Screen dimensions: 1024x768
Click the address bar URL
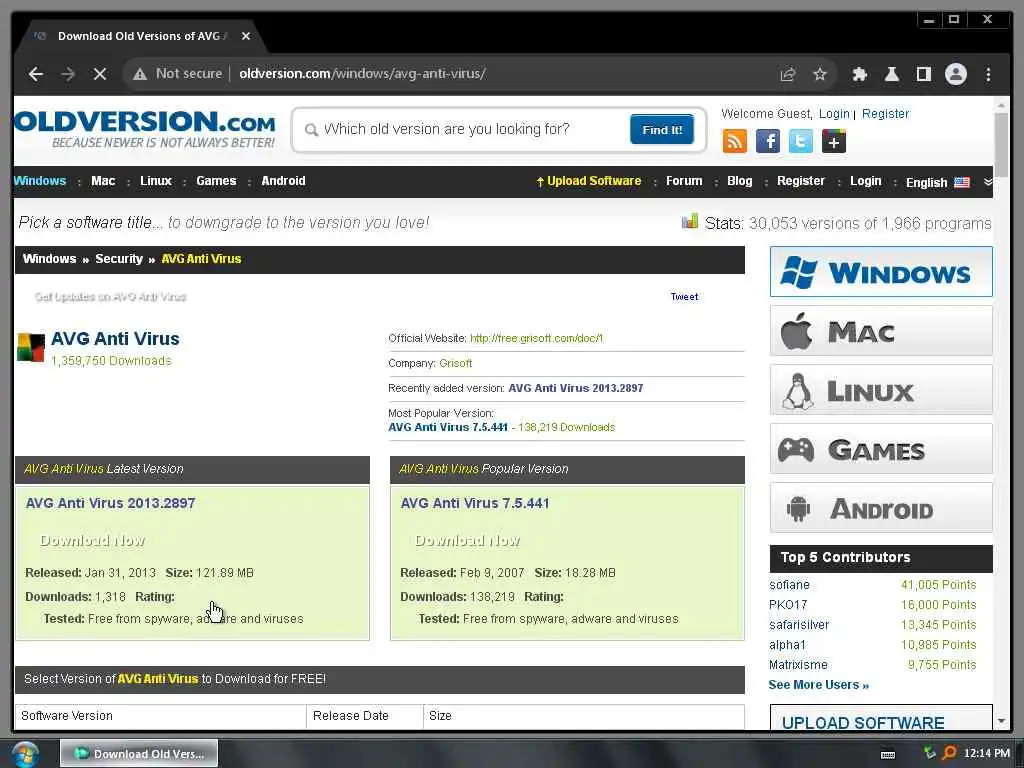click(x=362, y=74)
